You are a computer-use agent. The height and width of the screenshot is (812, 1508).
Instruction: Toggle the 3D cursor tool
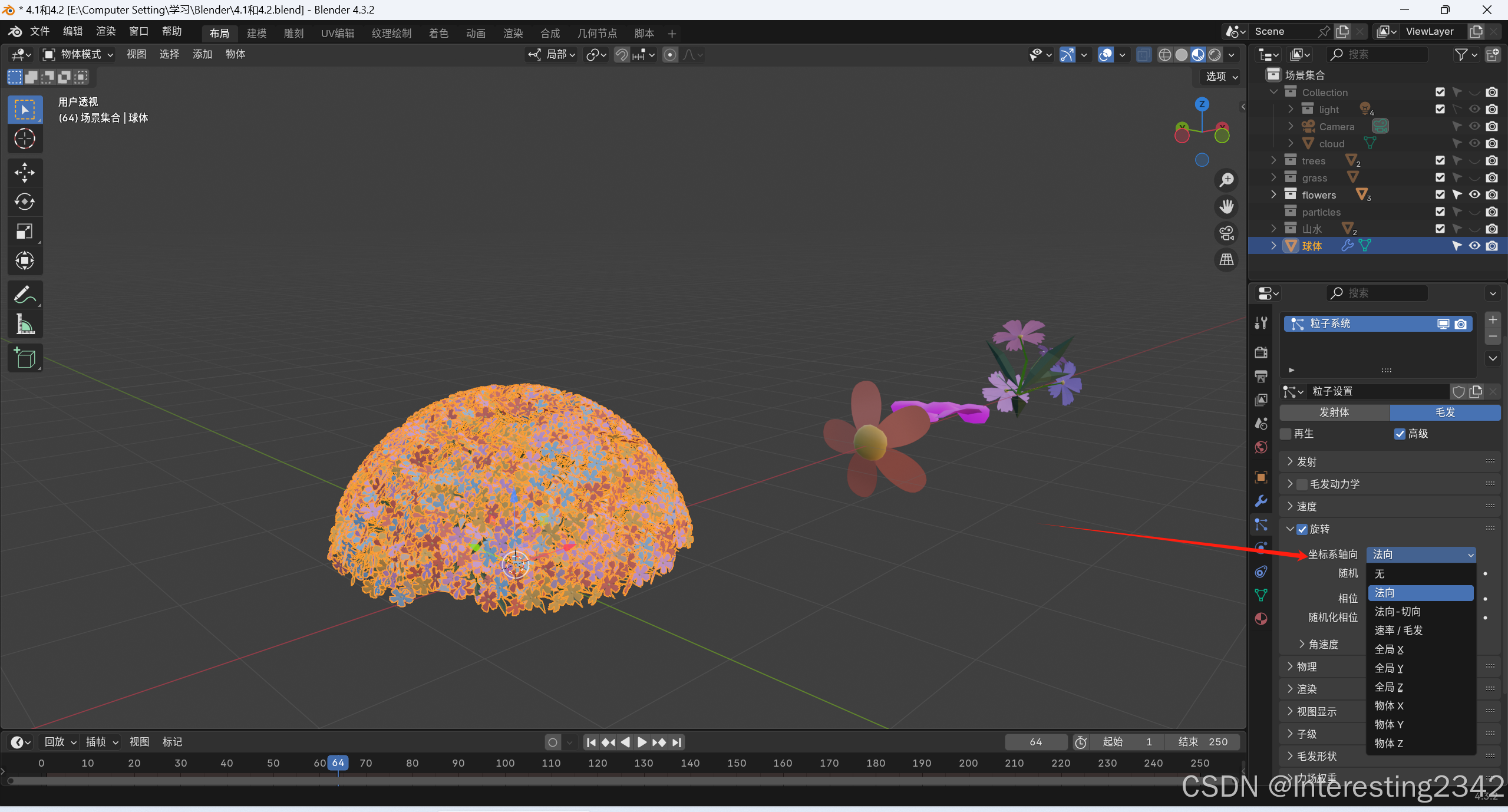[24, 139]
